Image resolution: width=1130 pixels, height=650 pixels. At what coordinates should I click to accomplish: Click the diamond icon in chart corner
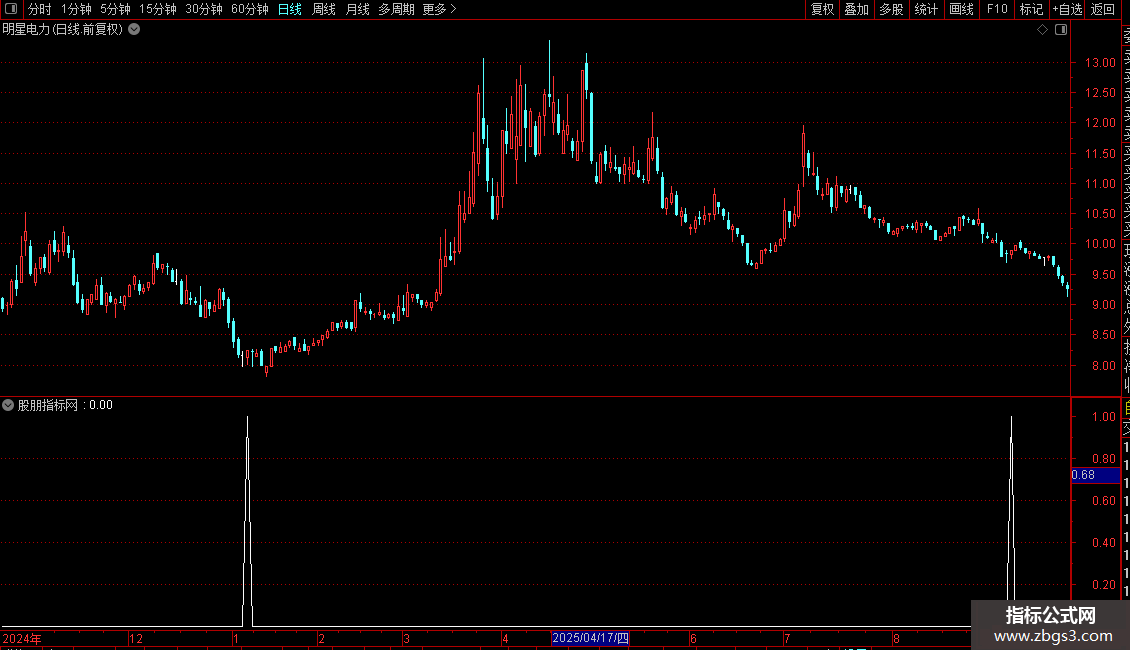[x=1042, y=30]
